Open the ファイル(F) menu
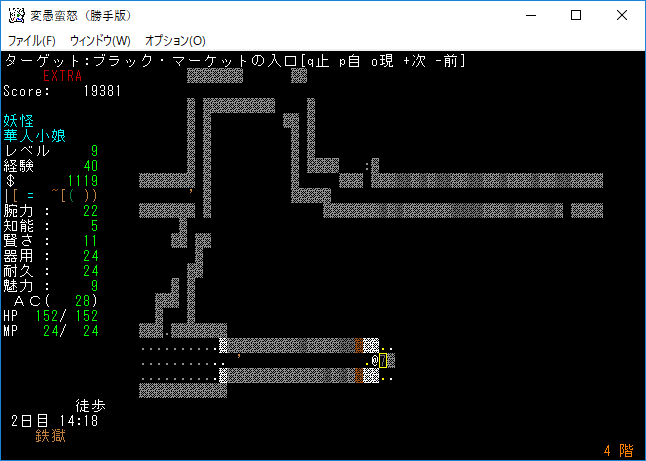This screenshot has width=646, height=461. [x=32, y=41]
